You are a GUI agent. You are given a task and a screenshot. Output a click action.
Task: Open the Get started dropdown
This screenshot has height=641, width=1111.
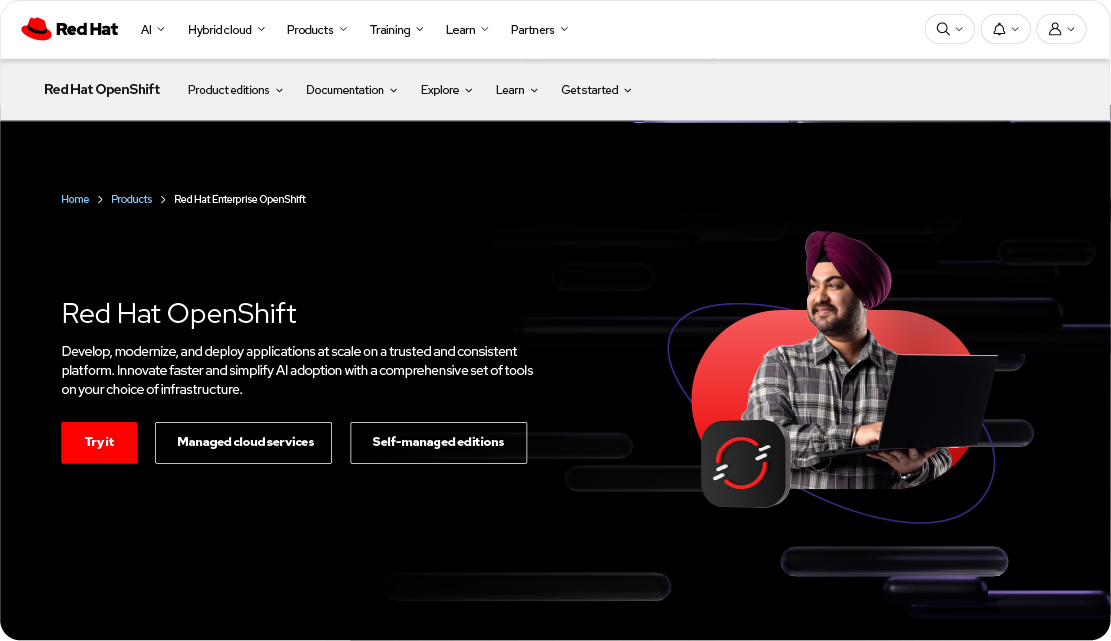click(596, 90)
